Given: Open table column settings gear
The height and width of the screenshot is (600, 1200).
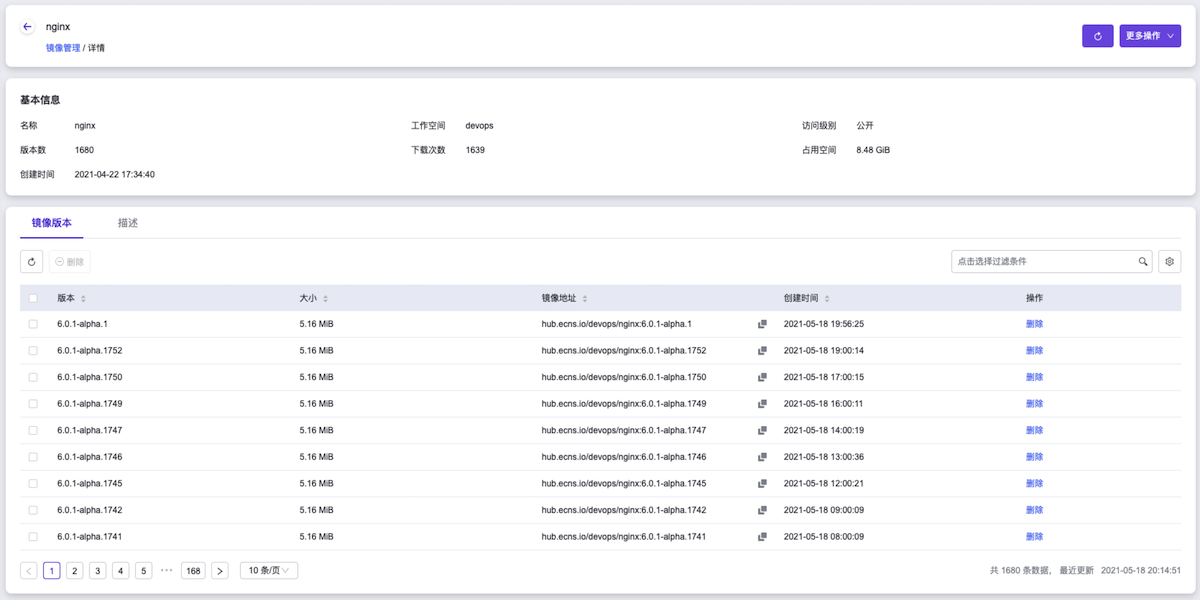Looking at the screenshot, I should coord(1169,262).
